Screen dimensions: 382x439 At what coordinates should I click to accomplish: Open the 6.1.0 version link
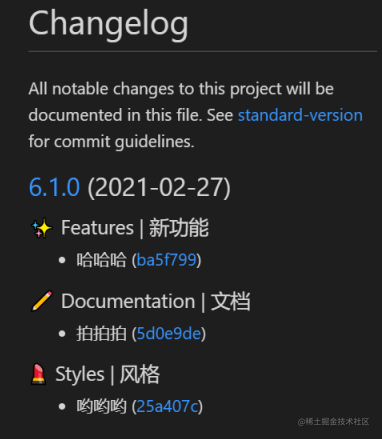[54, 187]
